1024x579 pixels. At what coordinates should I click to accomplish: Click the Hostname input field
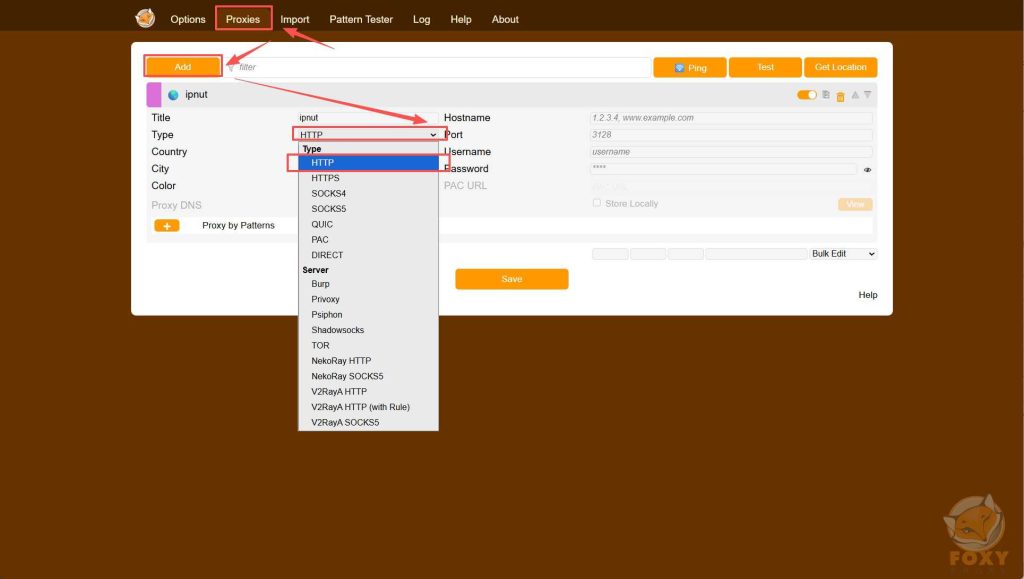click(x=731, y=118)
